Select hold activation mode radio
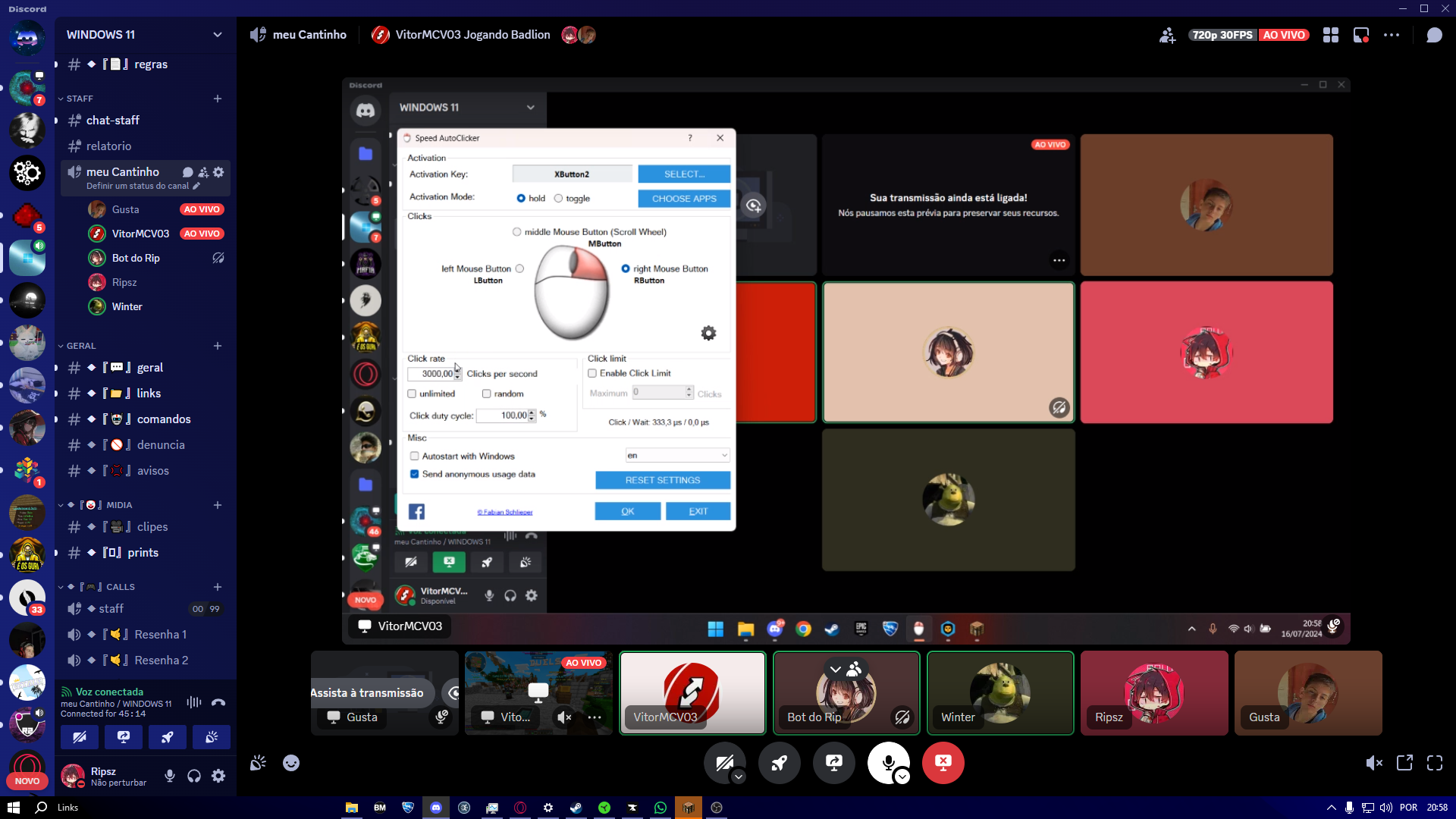 click(521, 199)
